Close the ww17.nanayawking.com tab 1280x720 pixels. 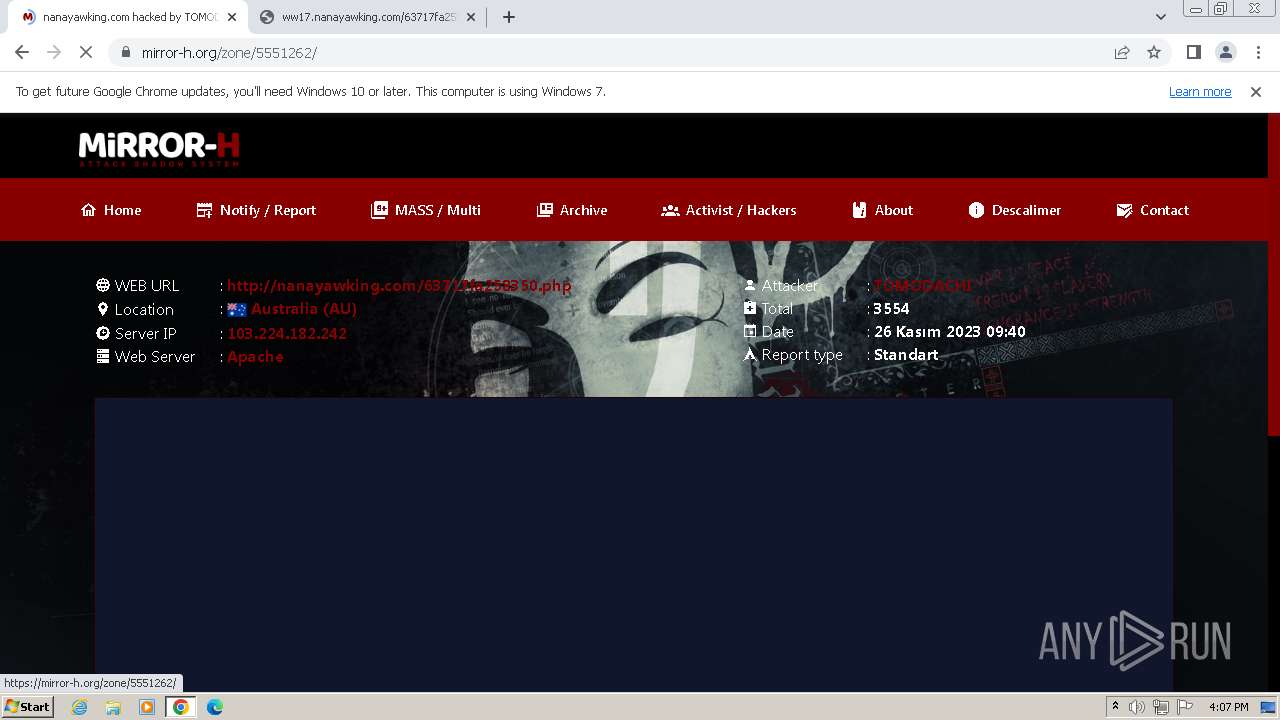[470, 17]
